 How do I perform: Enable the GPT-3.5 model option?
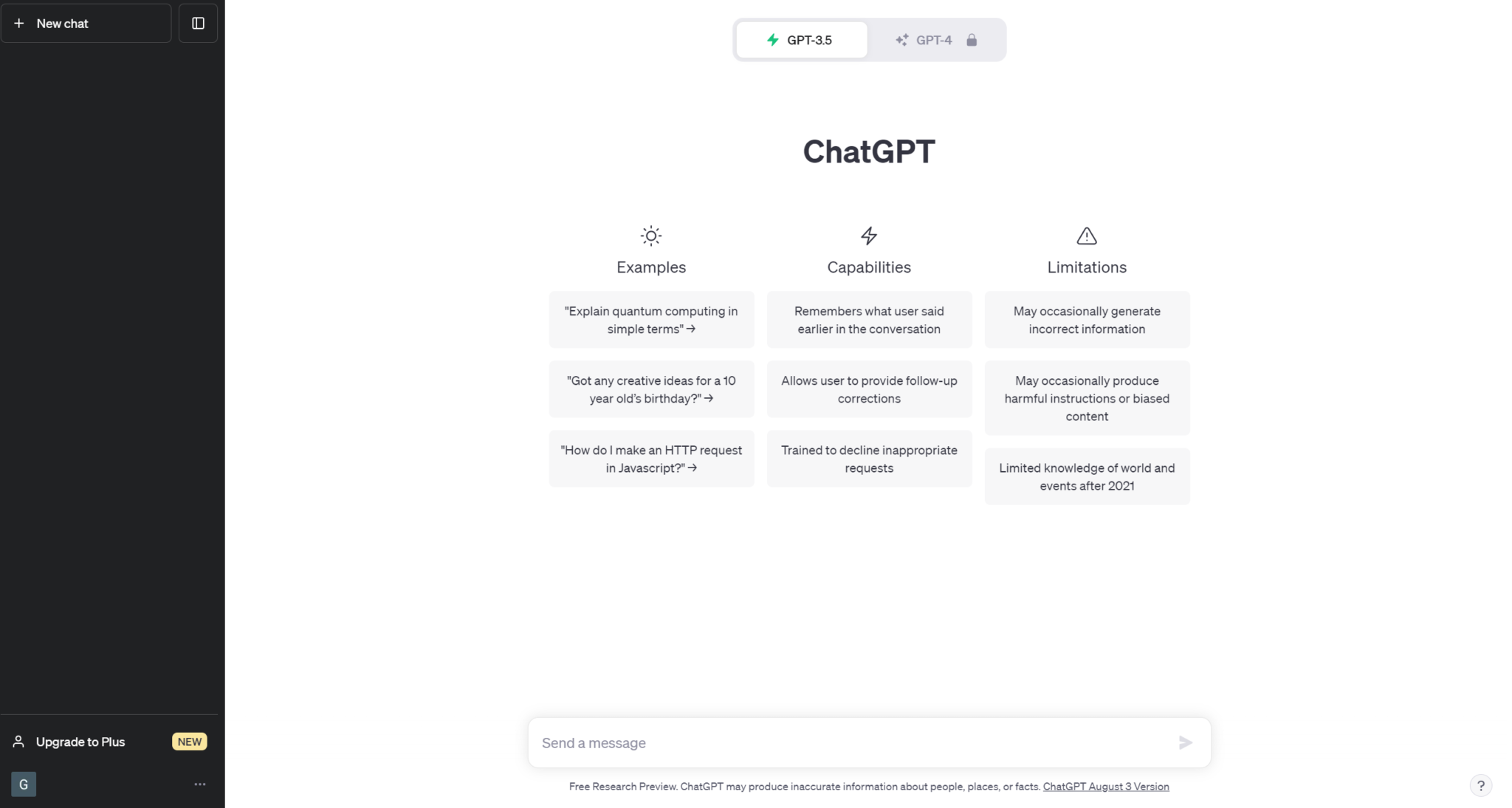click(x=801, y=40)
